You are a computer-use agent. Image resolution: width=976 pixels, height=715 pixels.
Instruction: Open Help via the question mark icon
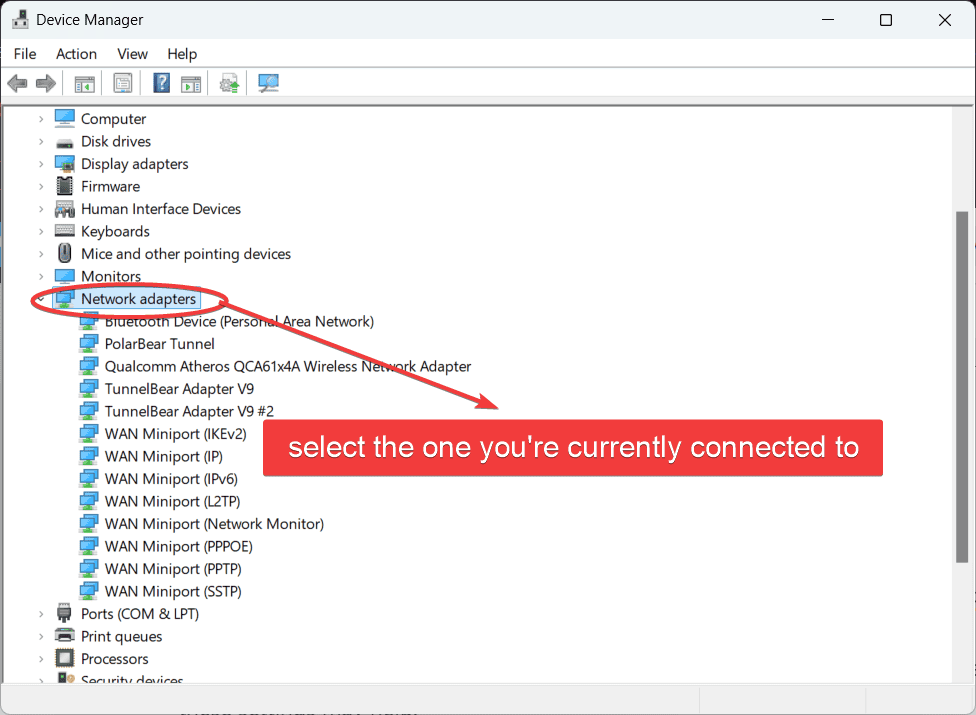[x=162, y=83]
